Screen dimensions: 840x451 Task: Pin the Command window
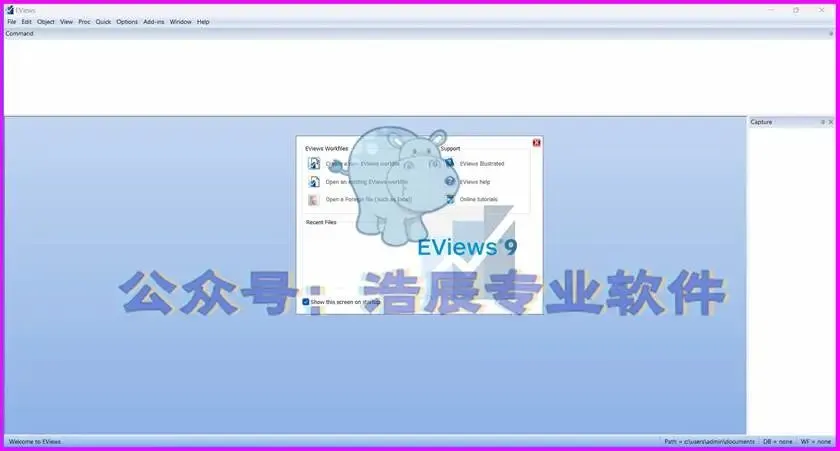(x=831, y=33)
